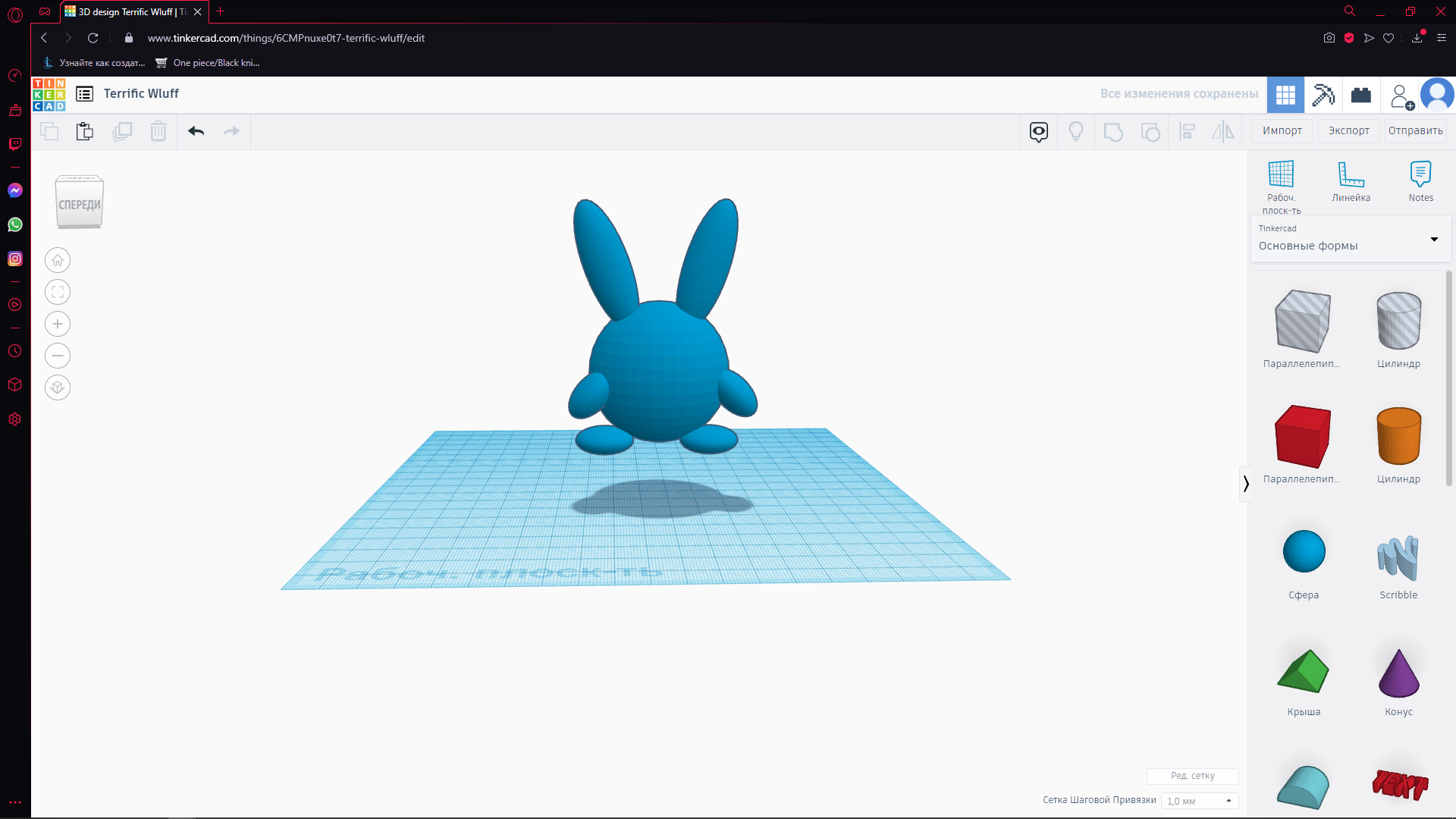Click Fit all in view icon
1456x819 pixels.
(58, 292)
